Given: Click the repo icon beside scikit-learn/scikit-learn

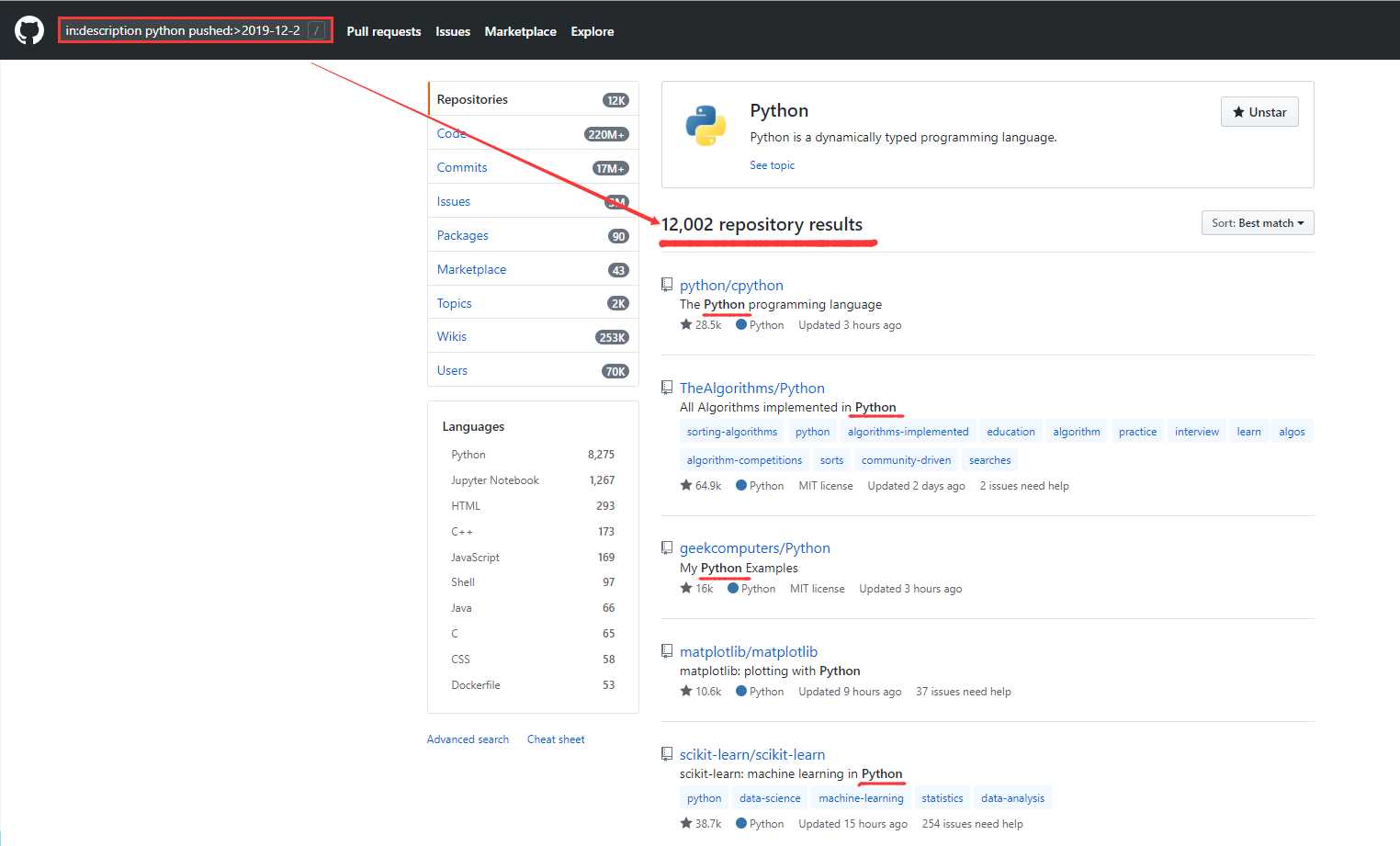Looking at the screenshot, I should point(667,754).
